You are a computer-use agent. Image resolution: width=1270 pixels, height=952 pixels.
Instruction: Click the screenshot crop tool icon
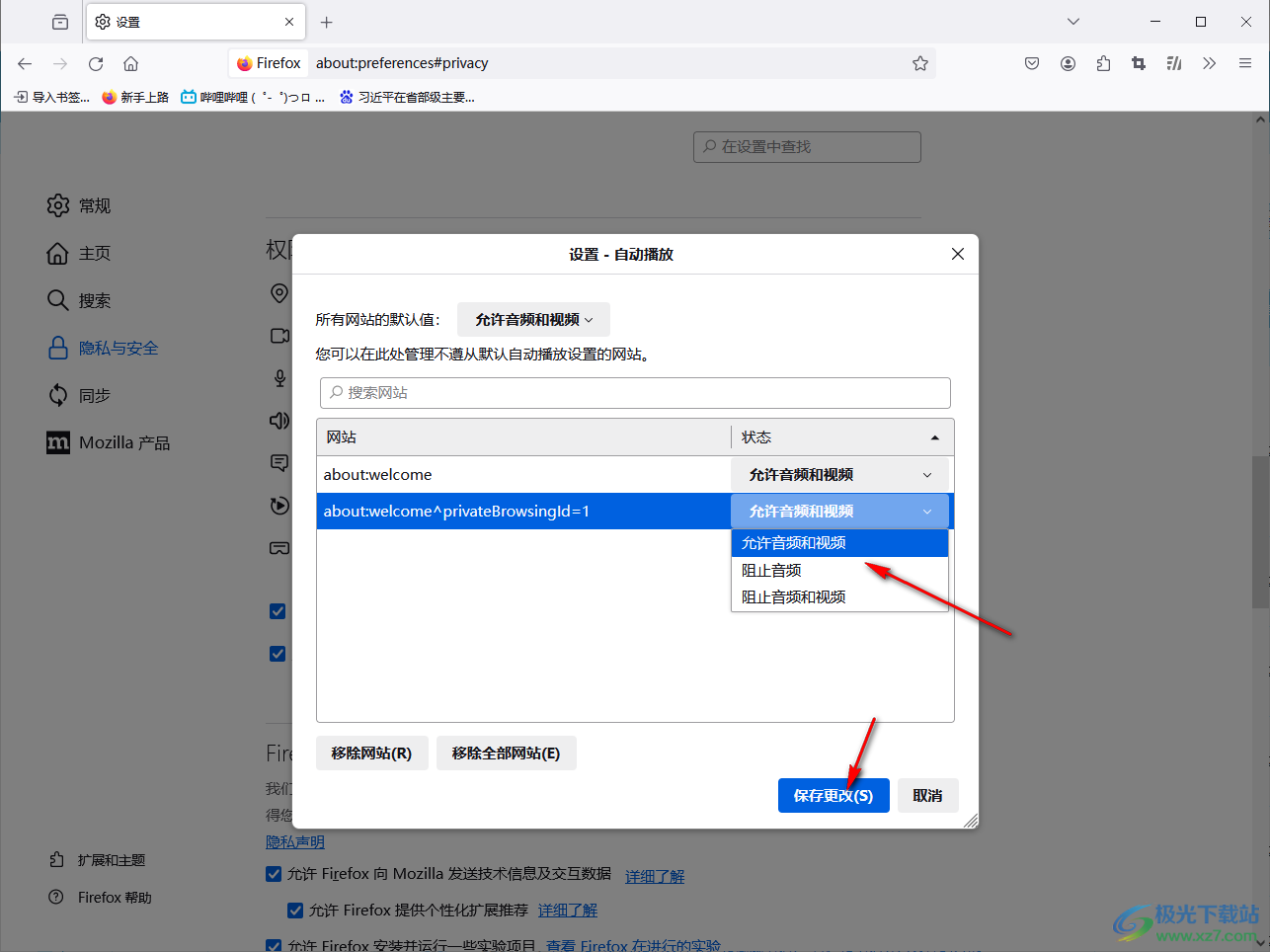(1139, 63)
